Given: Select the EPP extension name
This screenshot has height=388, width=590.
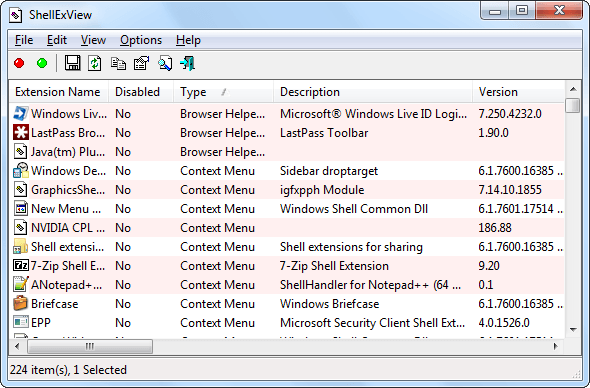Looking at the screenshot, I should point(41,323).
